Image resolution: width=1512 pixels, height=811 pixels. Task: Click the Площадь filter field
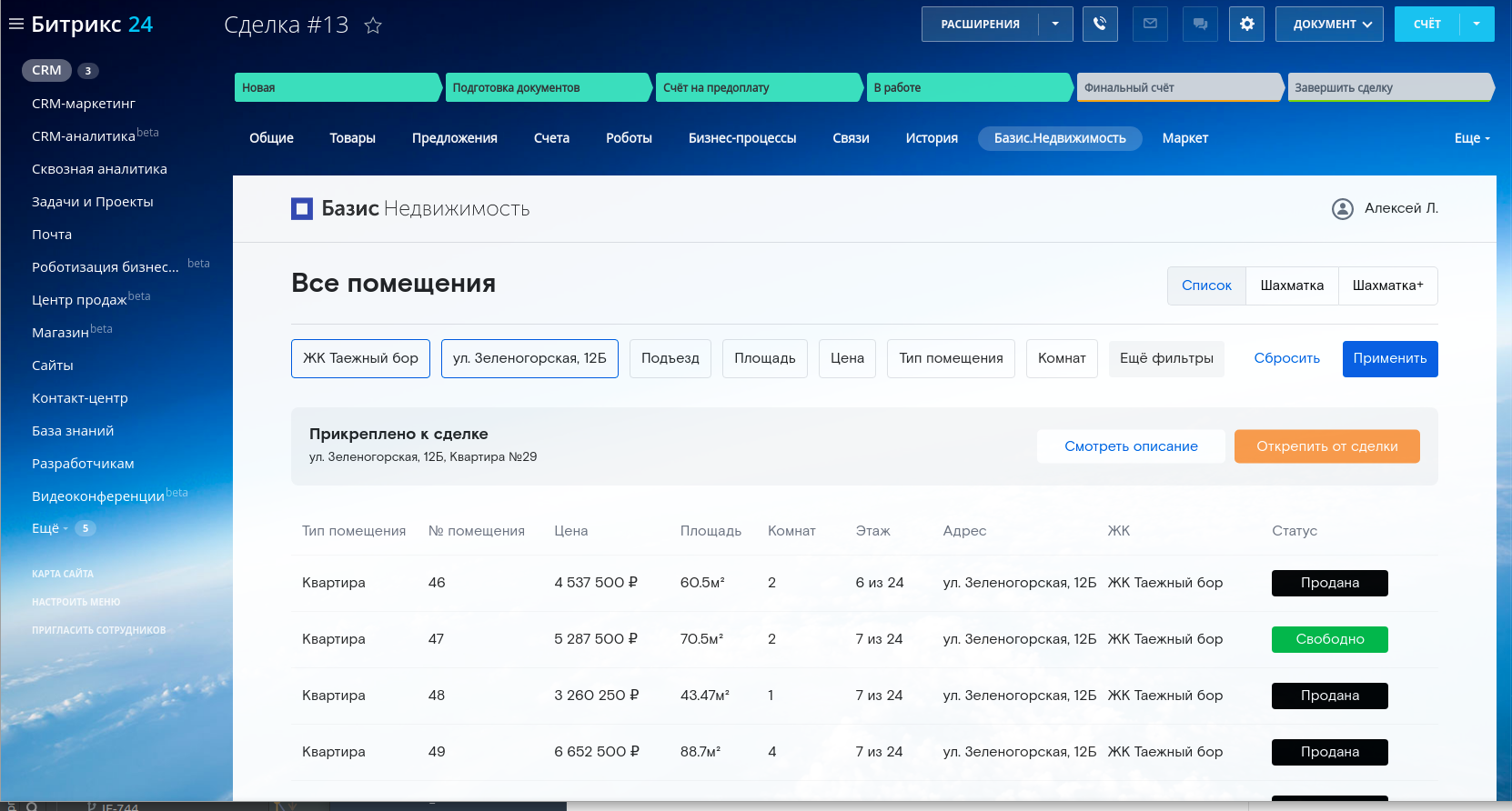pos(764,358)
